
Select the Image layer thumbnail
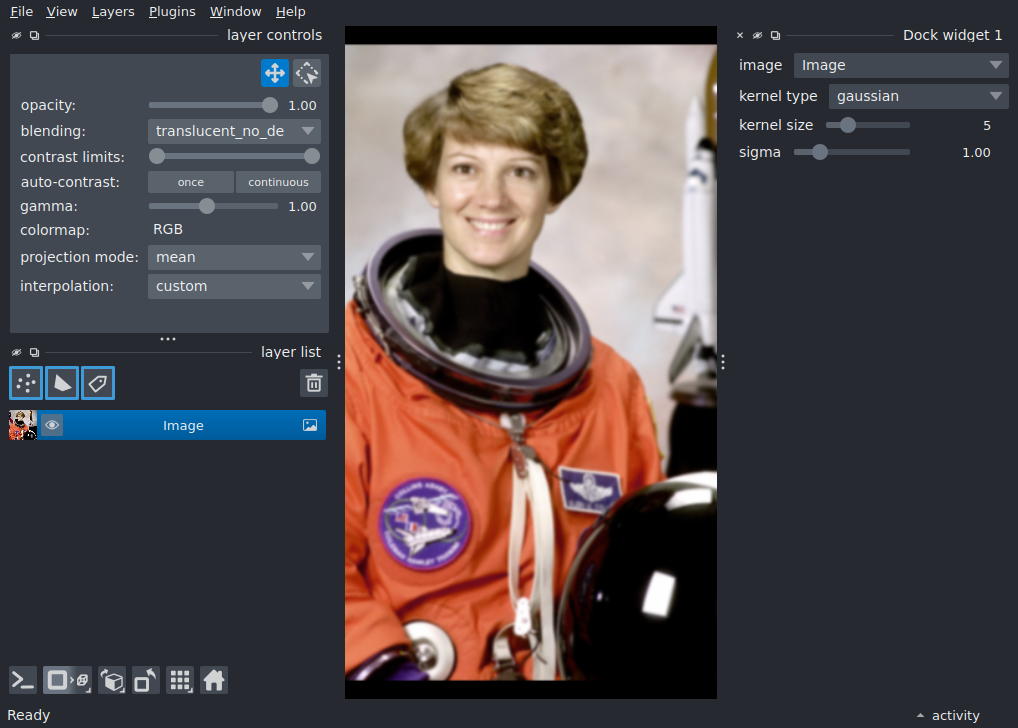pos(23,425)
